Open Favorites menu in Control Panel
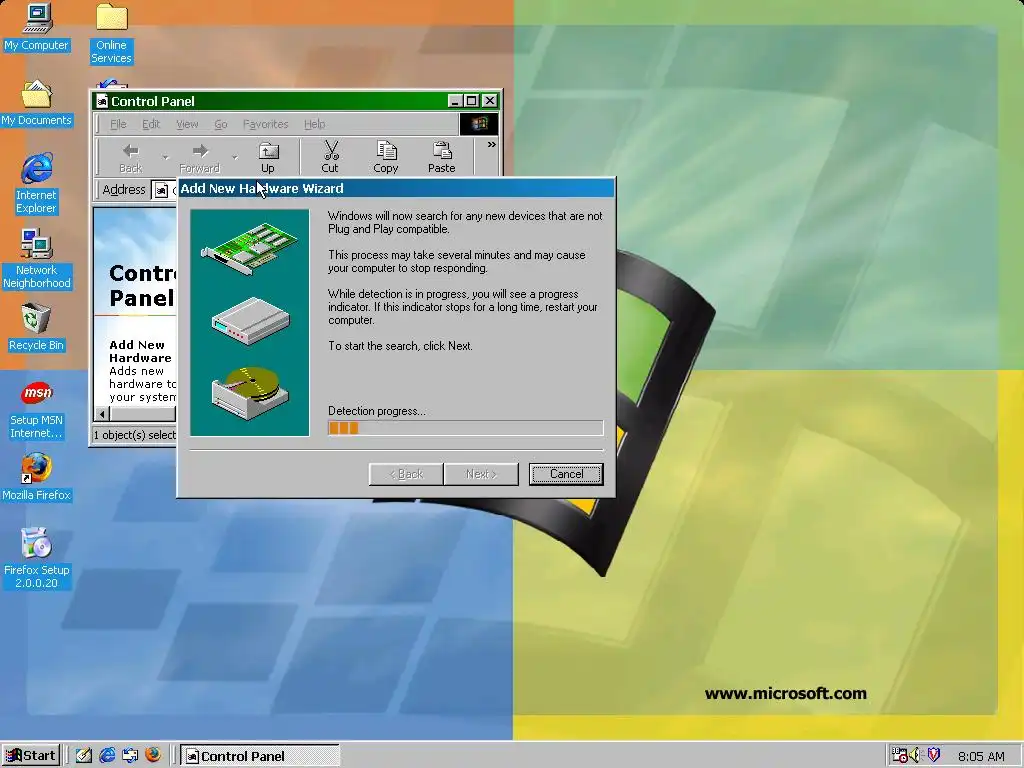 pos(265,124)
